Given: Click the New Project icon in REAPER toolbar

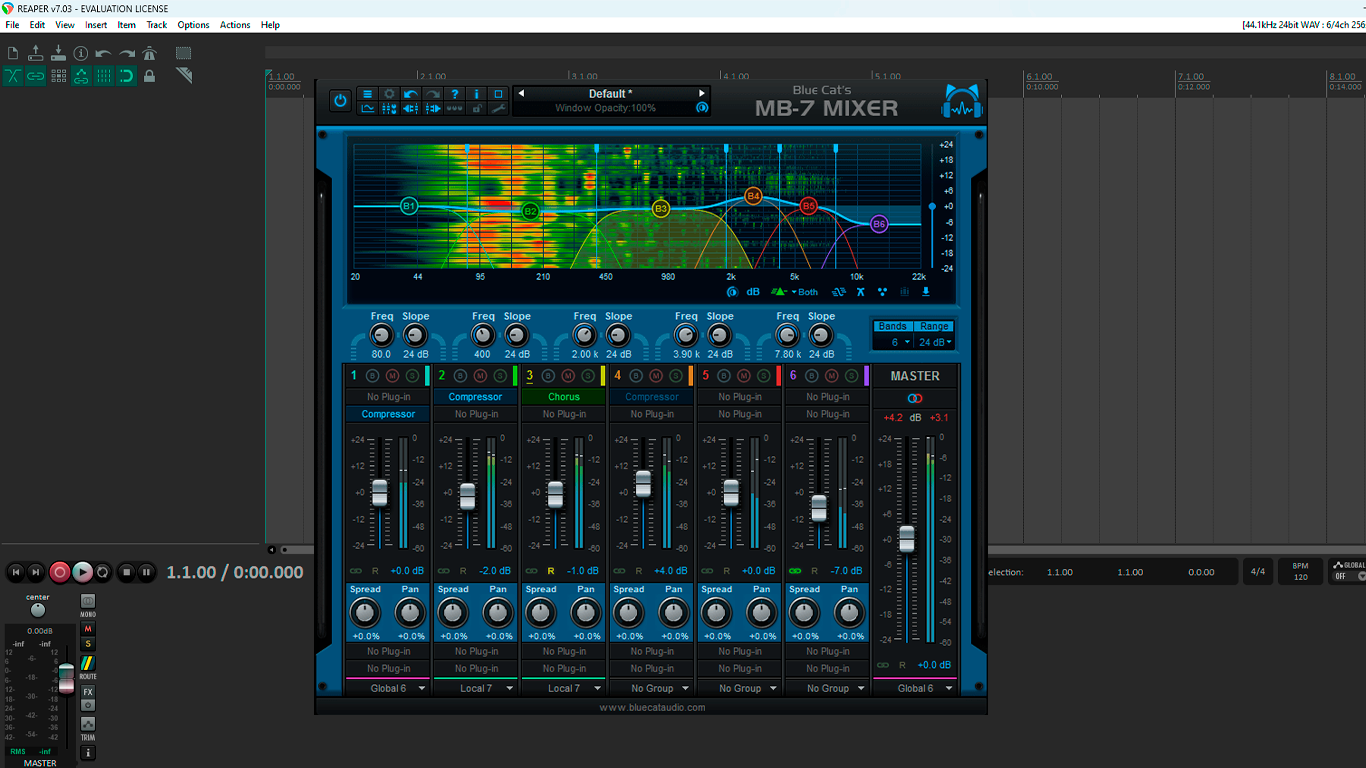Looking at the screenshot, I should pyautogui.click(x=13, y=53).
